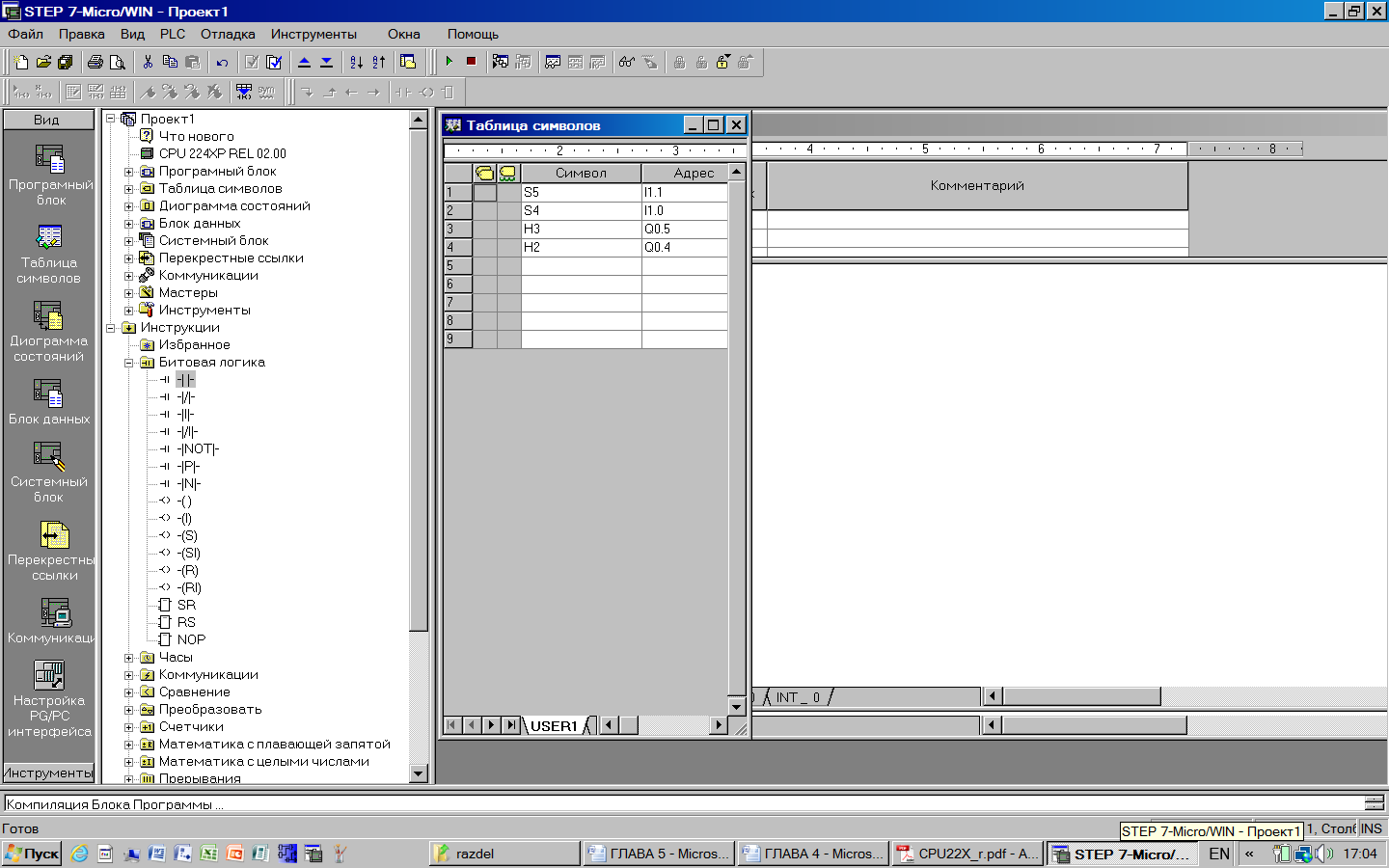Click the Options icon in the toolbar
Screen dimensions: 1389x868
(408, 62)
